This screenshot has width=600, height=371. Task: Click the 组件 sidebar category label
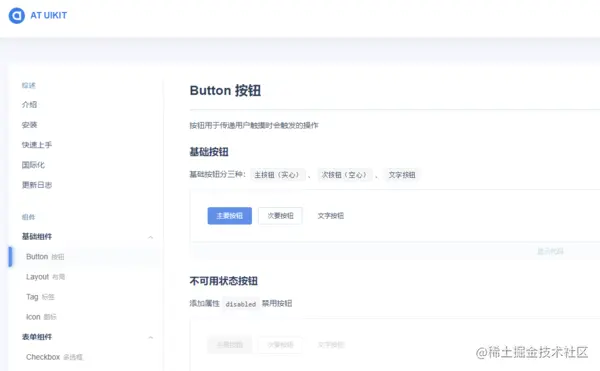[28, 217]
